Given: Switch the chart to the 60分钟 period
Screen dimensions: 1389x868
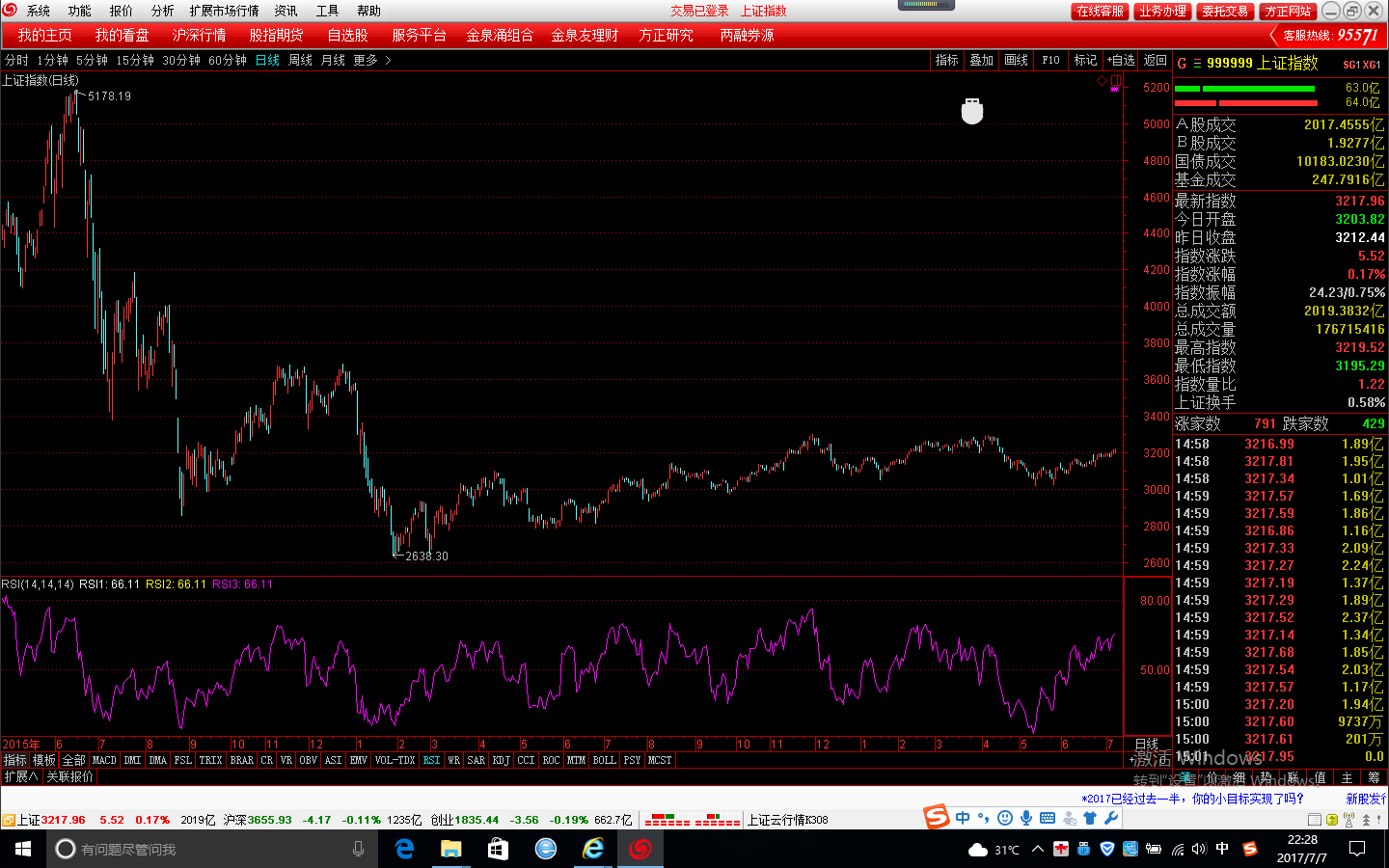Looking at the screenshot, I should [x=228, y=60].
